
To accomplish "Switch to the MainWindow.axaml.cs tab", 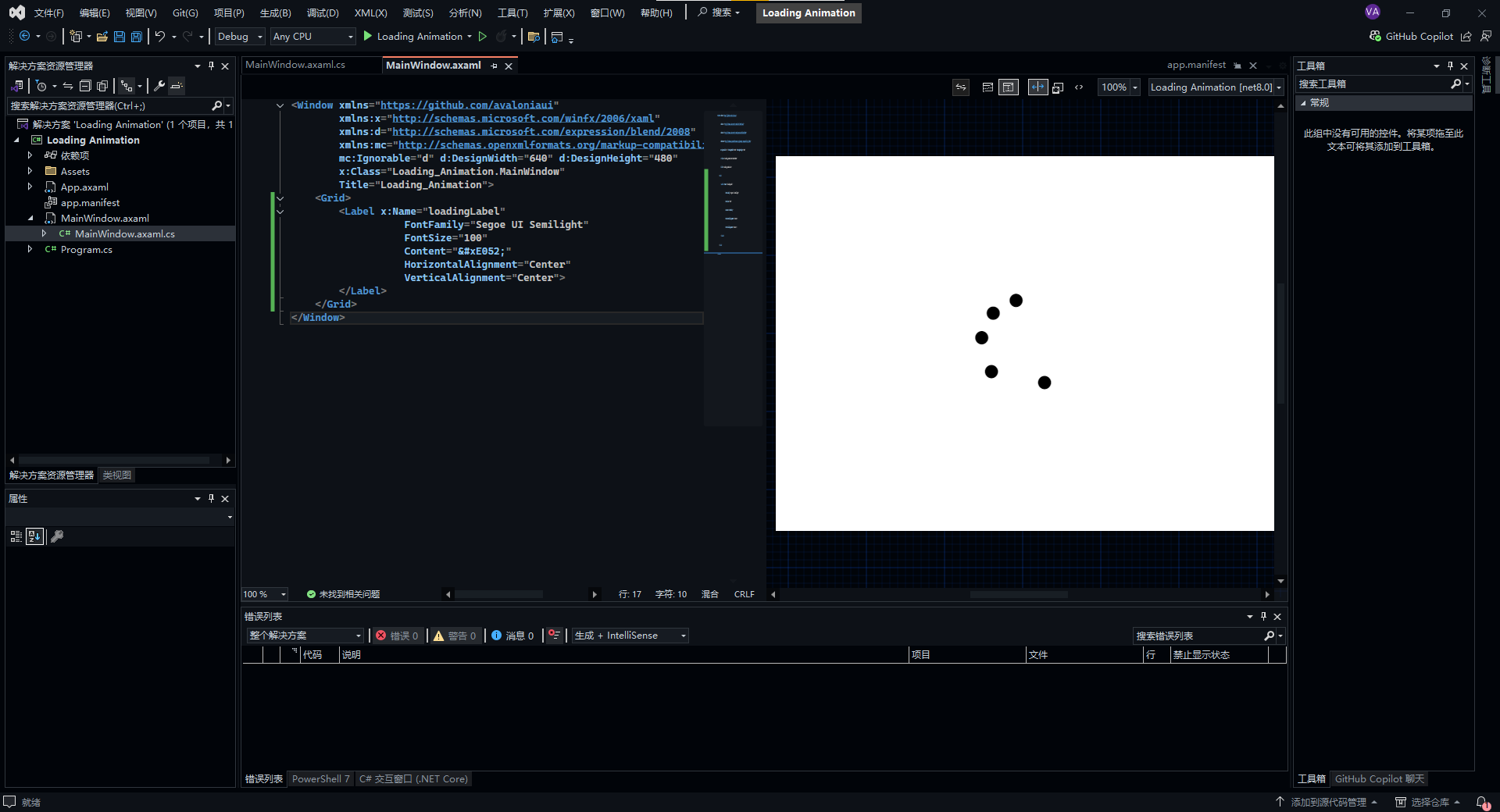I will click(295, 65).
